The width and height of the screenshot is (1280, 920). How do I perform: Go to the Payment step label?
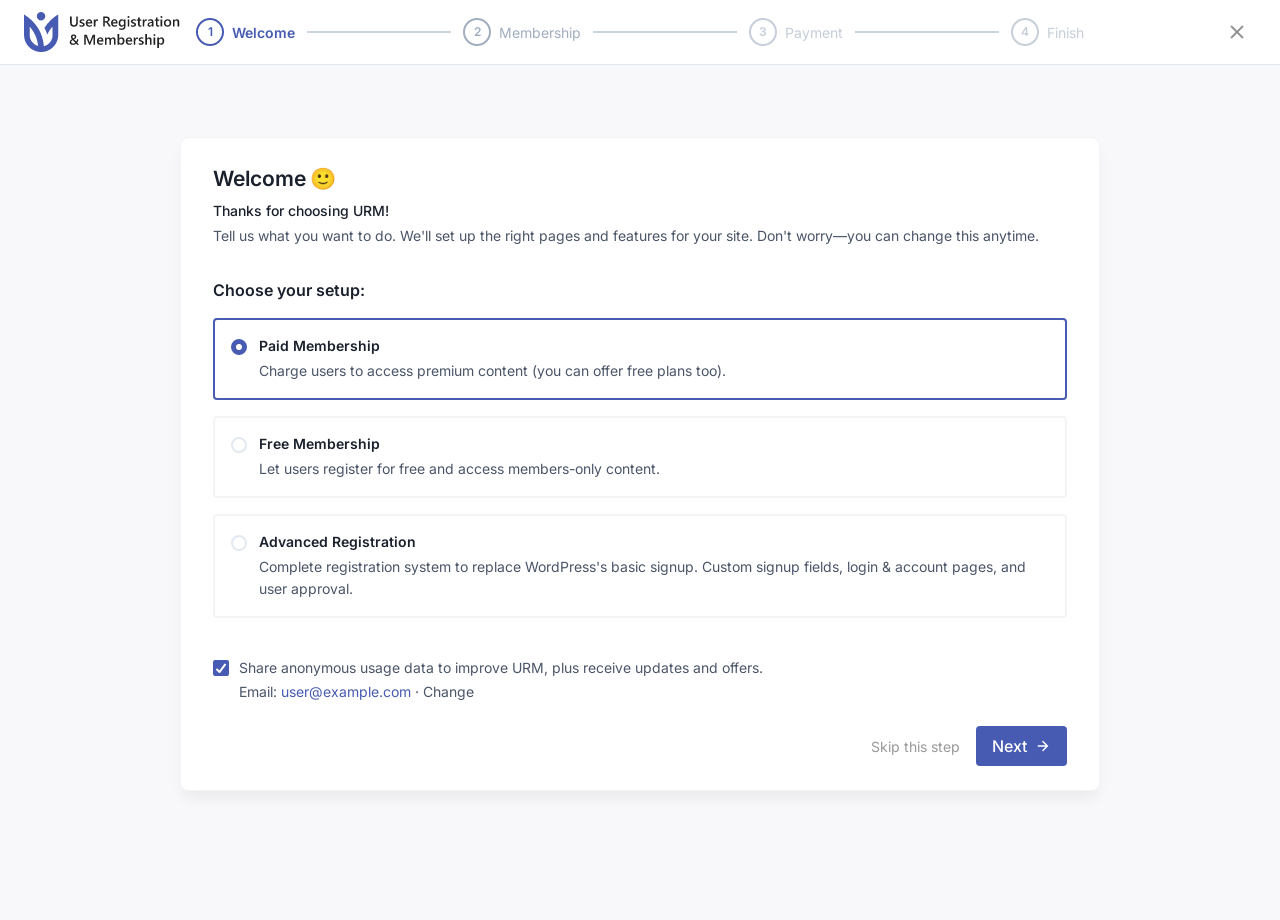point(814,33)
